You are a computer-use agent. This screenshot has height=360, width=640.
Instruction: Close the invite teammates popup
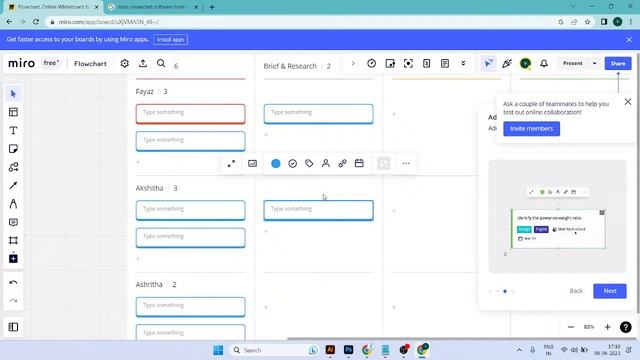tap(628, 102)
